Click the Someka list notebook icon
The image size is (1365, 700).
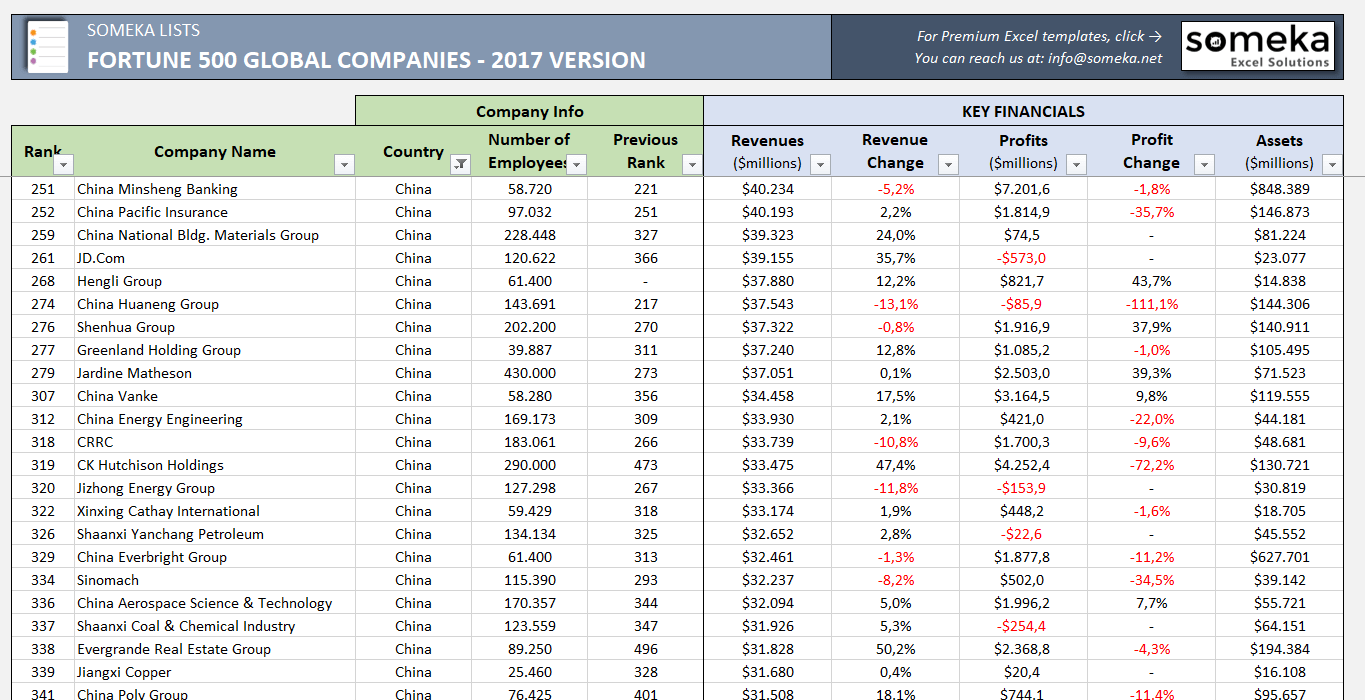[47, 47]
